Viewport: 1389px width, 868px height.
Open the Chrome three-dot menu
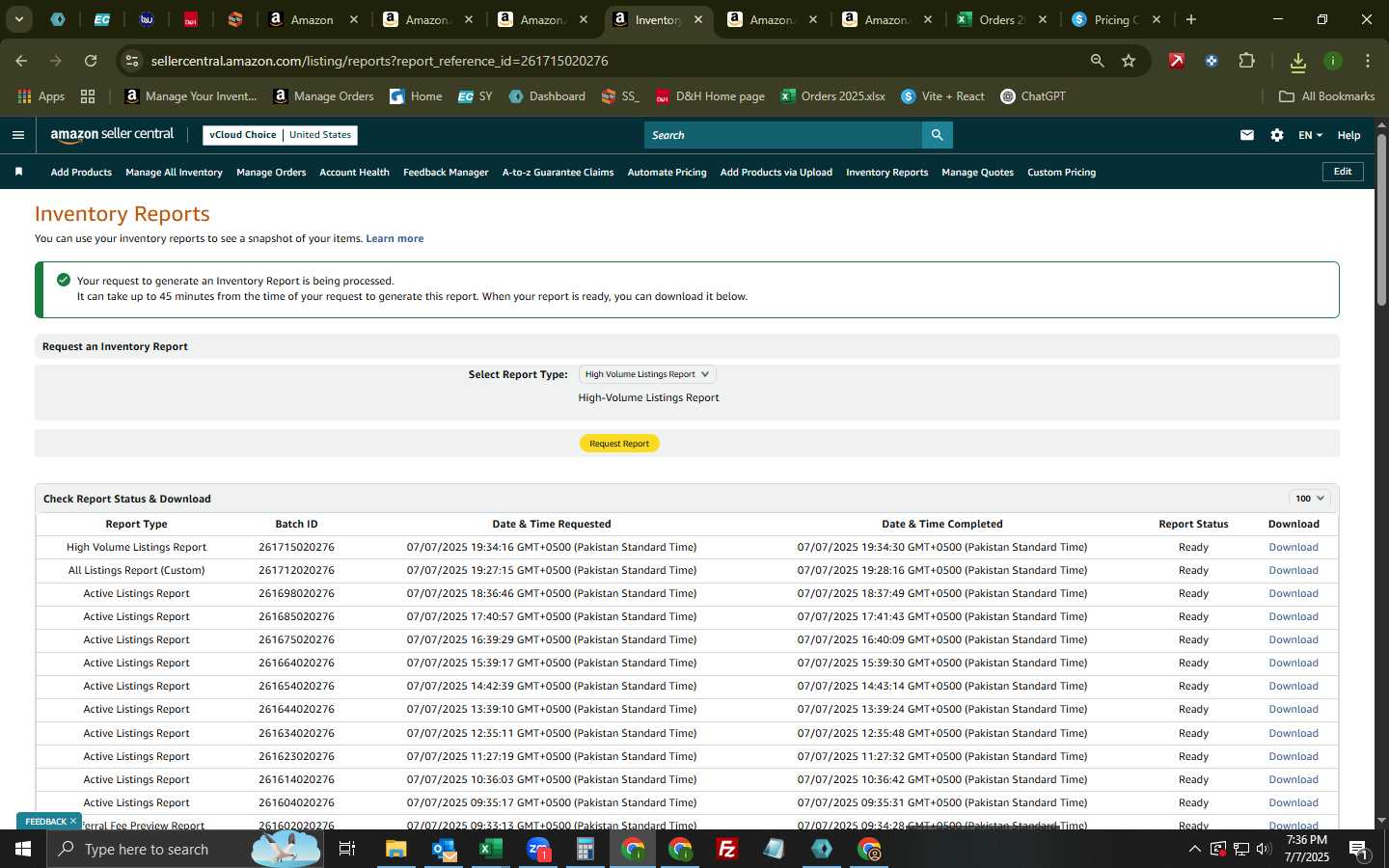coord(1368,61)
